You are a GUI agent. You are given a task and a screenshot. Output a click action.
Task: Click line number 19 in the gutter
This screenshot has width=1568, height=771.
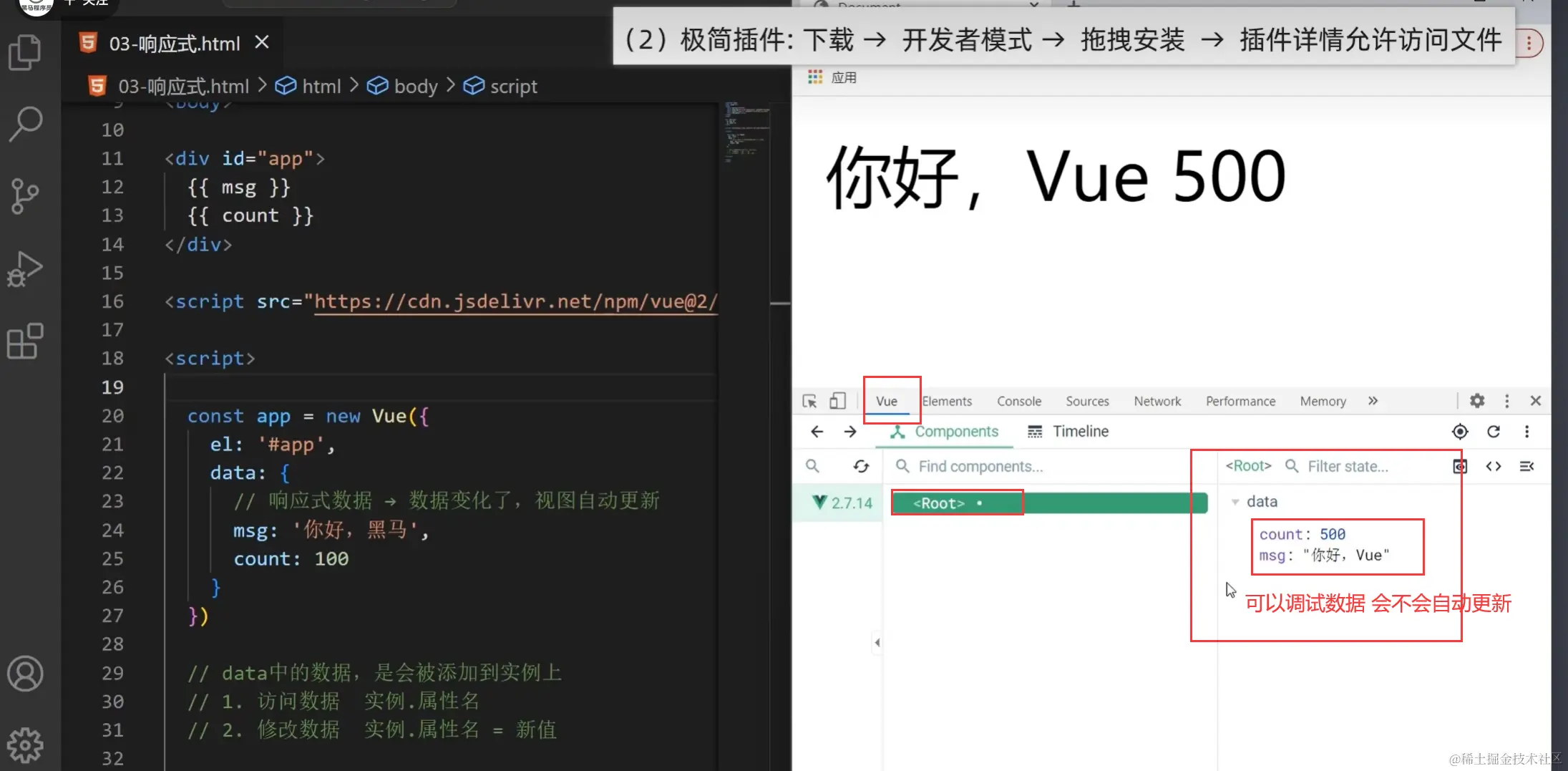(112, 387)
